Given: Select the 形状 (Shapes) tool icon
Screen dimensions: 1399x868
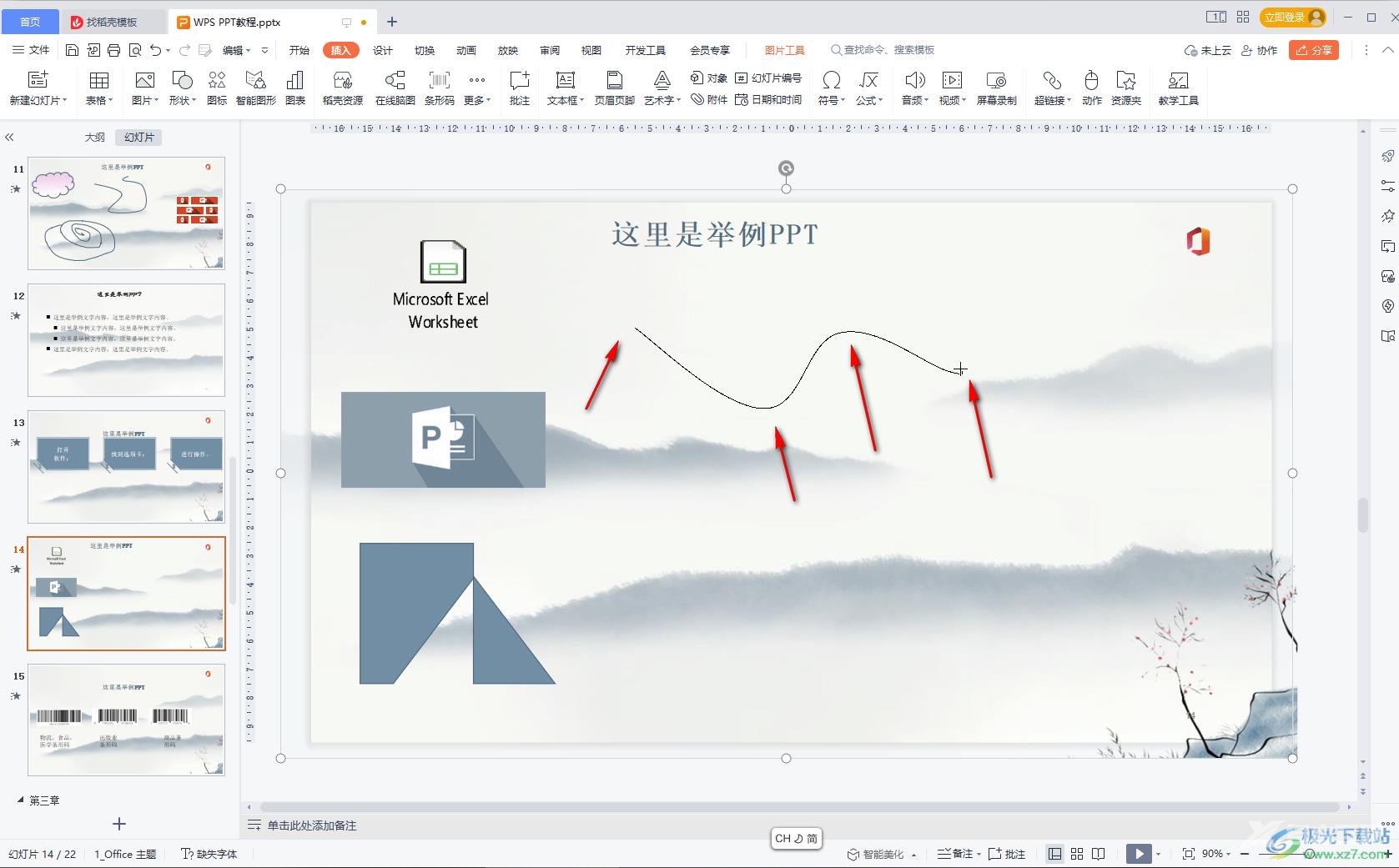Looking at the screenshot, I should 181,80.
